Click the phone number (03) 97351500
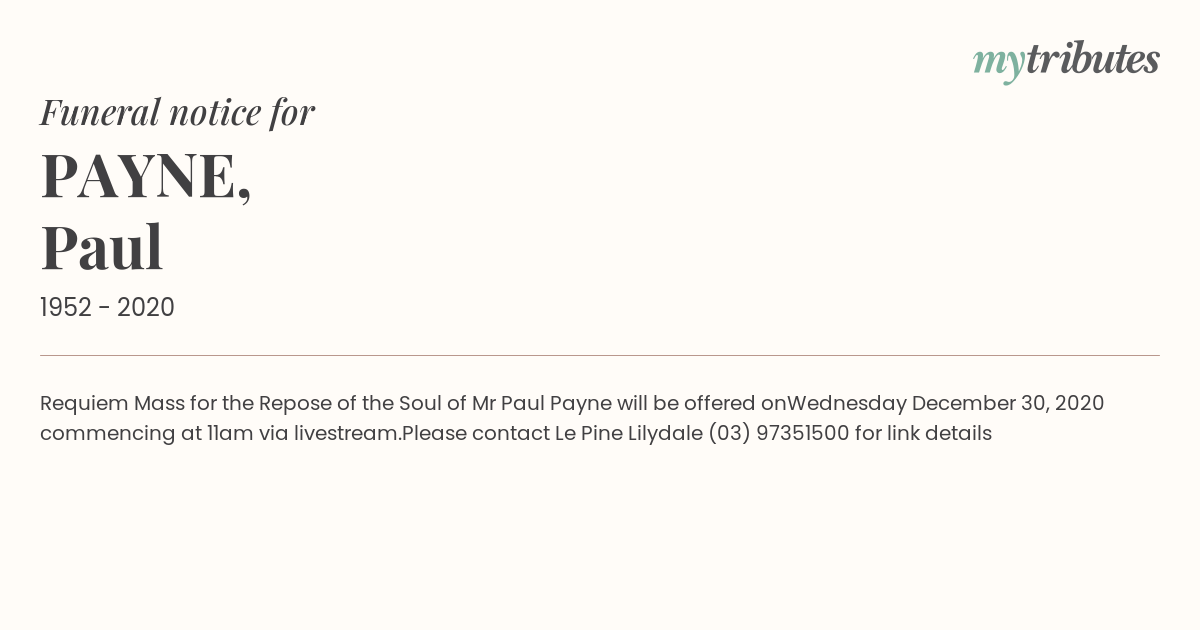This screenshot has width=1200, height=630. click(x=779, y=434)
